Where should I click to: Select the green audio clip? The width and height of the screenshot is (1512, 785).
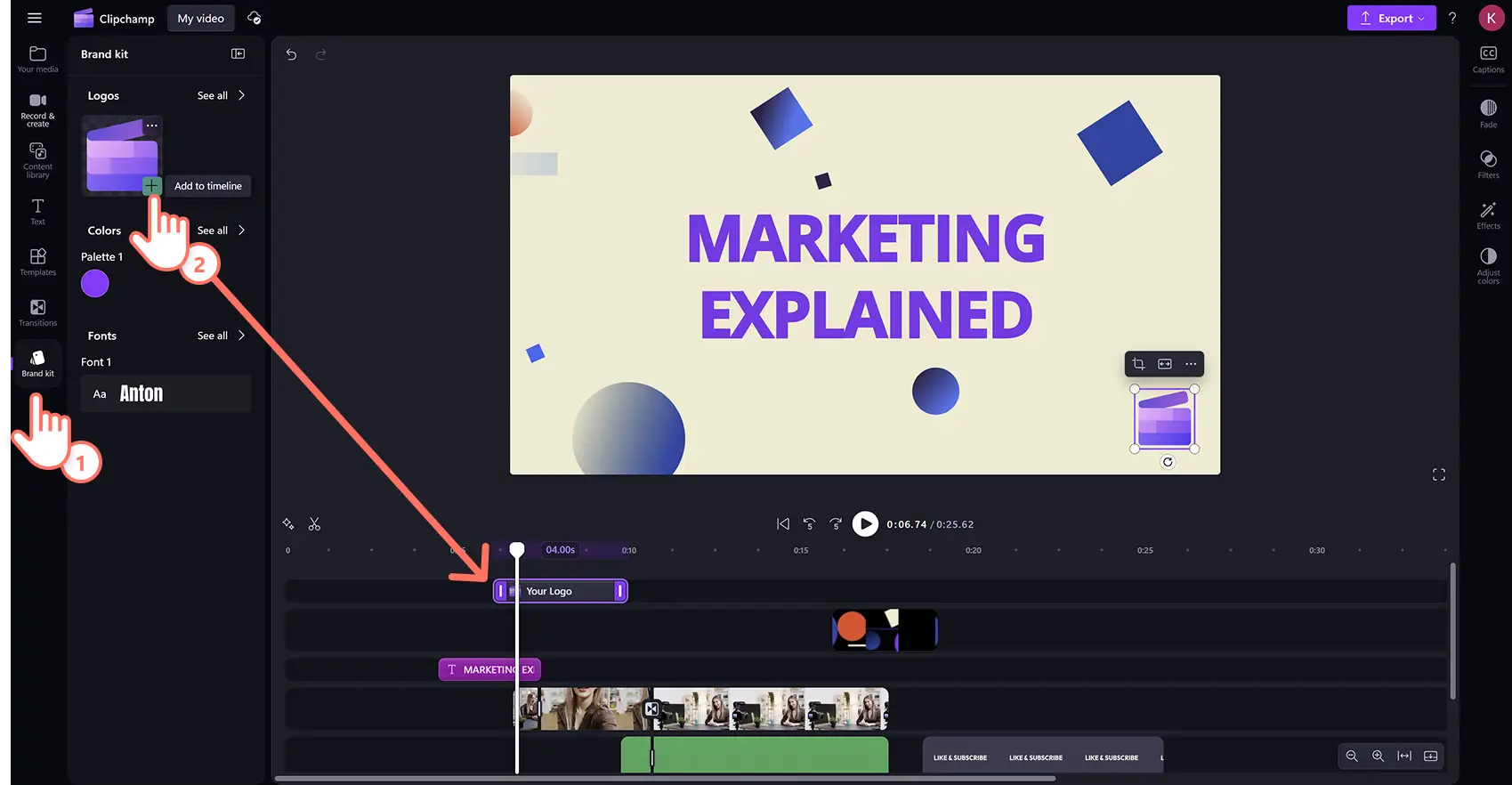coord(755,755)
